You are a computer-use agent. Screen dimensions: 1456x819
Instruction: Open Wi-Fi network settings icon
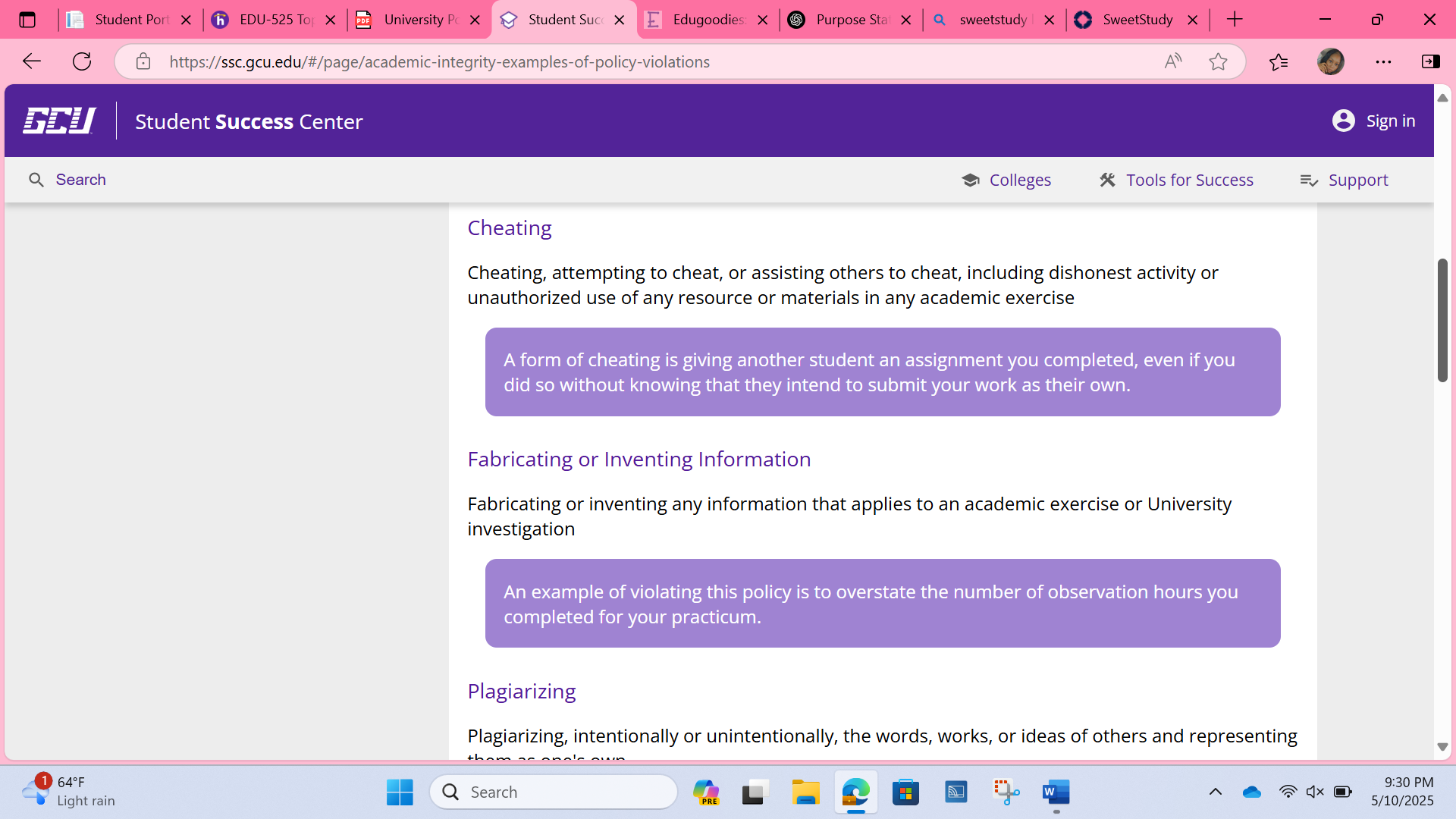click(1288, 792)
